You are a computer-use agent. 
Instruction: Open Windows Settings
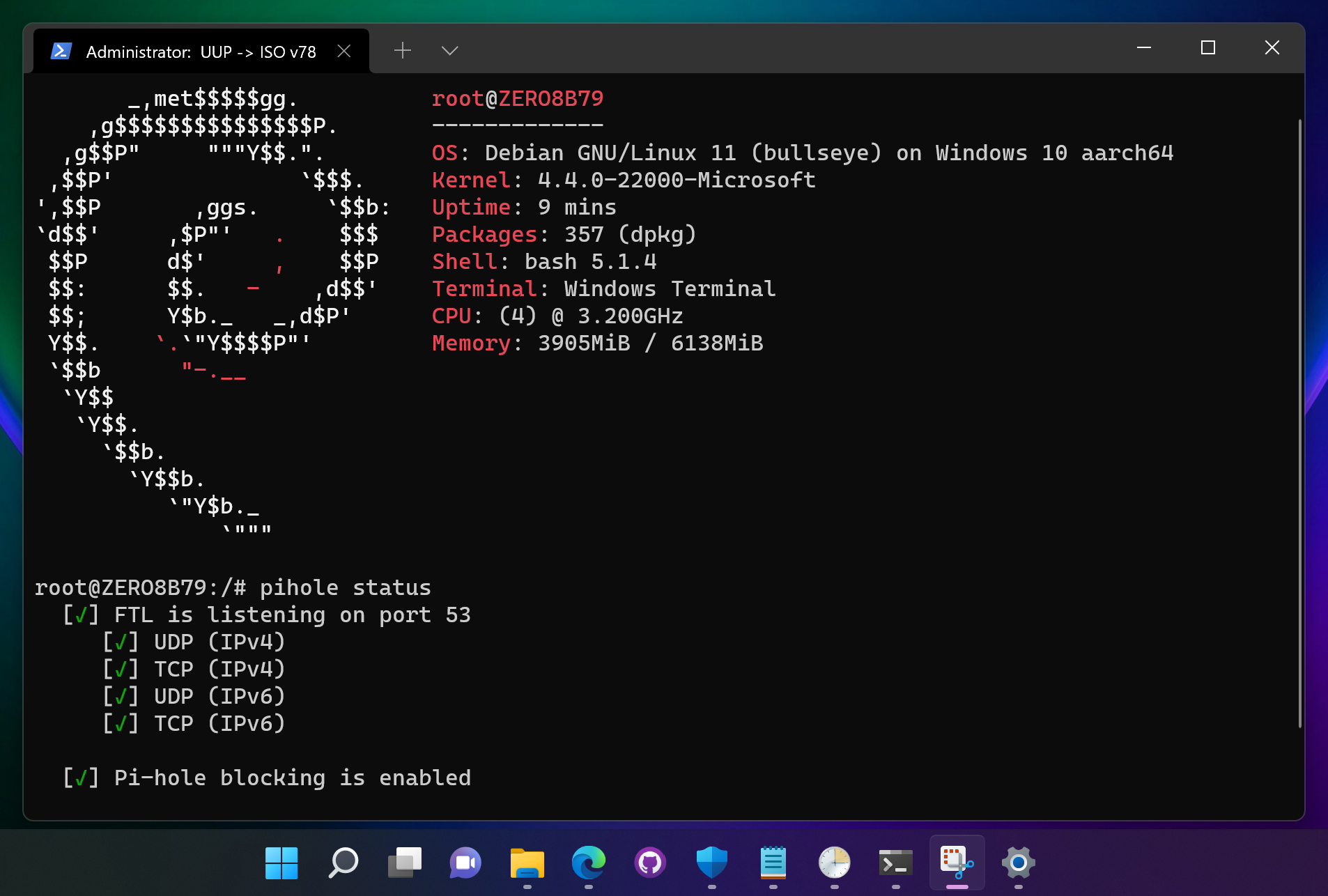click(x=1019, y=864)
